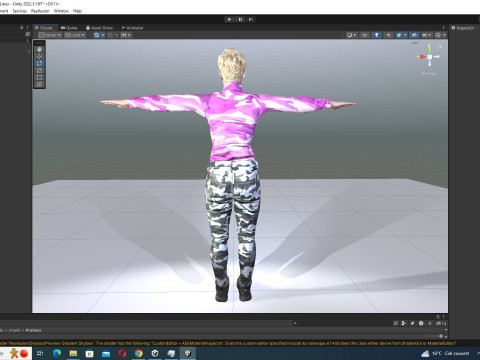Lock the scene view rotation with the gizmo padlock
The width and height of the screenshot is (480, 360).
[x=440, y=46]
